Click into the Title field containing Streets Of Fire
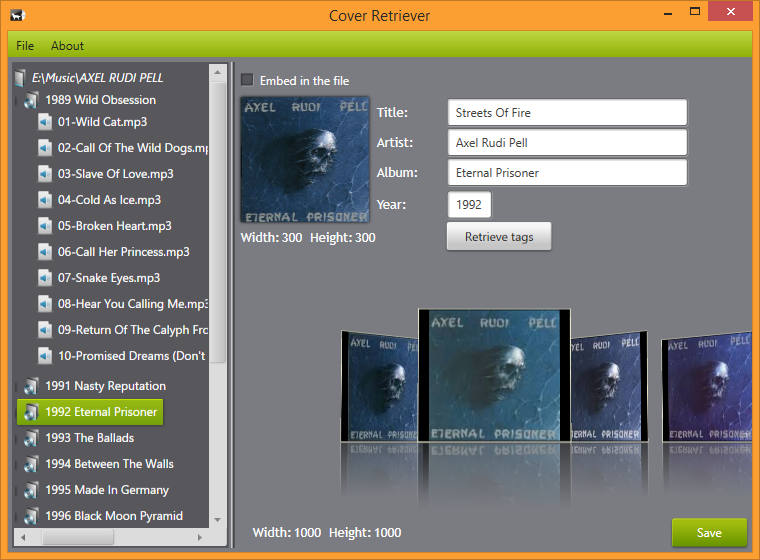 point(567,112)
